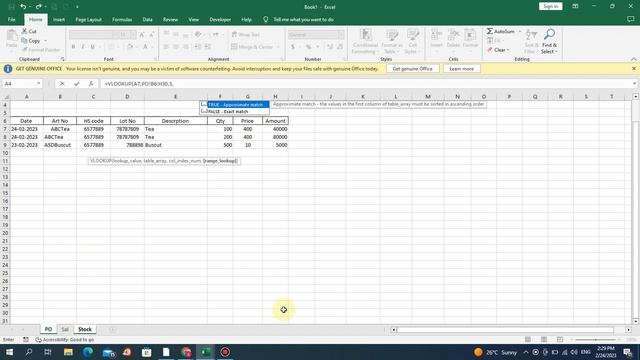Click the Excel taskbar icon

(205, 352)
